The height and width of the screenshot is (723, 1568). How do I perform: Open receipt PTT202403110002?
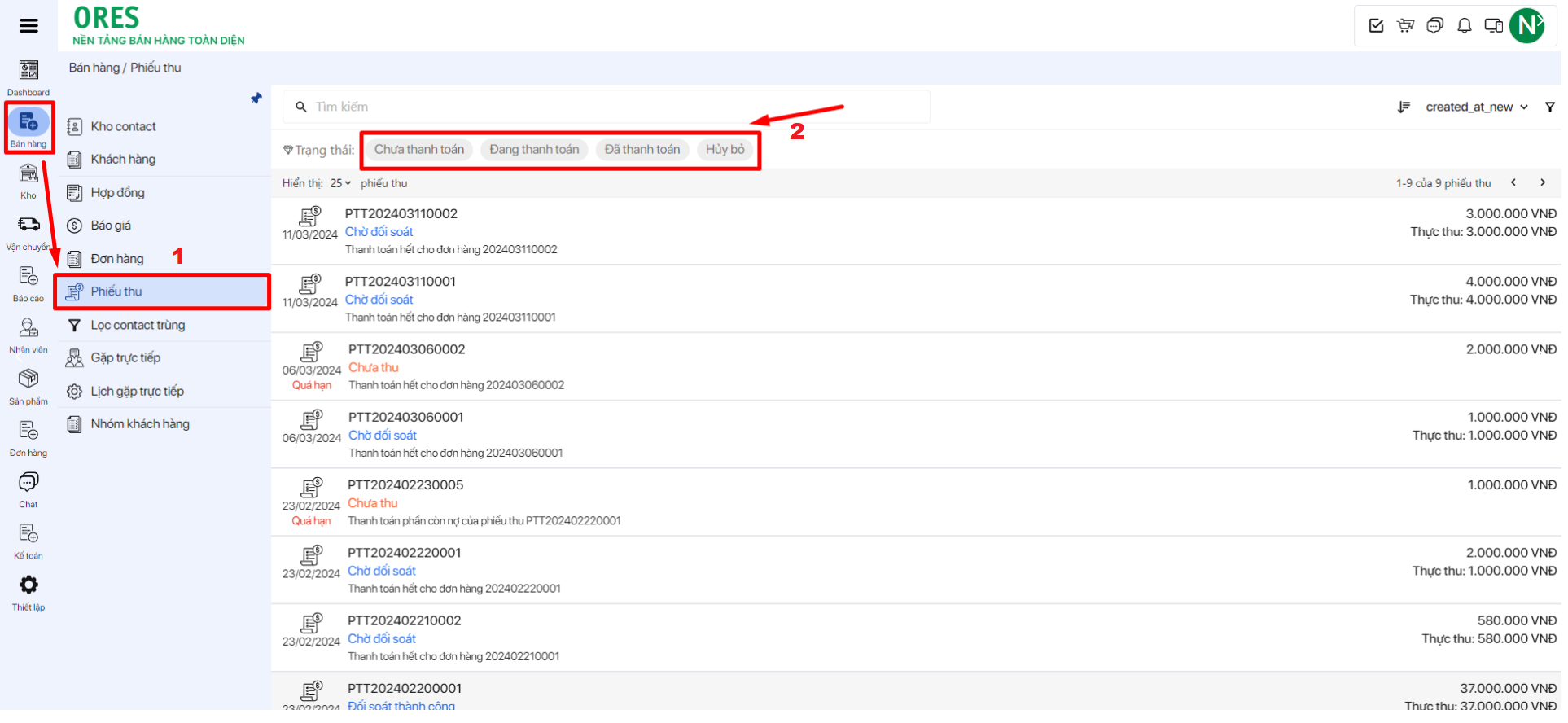[x=401, y=214]
